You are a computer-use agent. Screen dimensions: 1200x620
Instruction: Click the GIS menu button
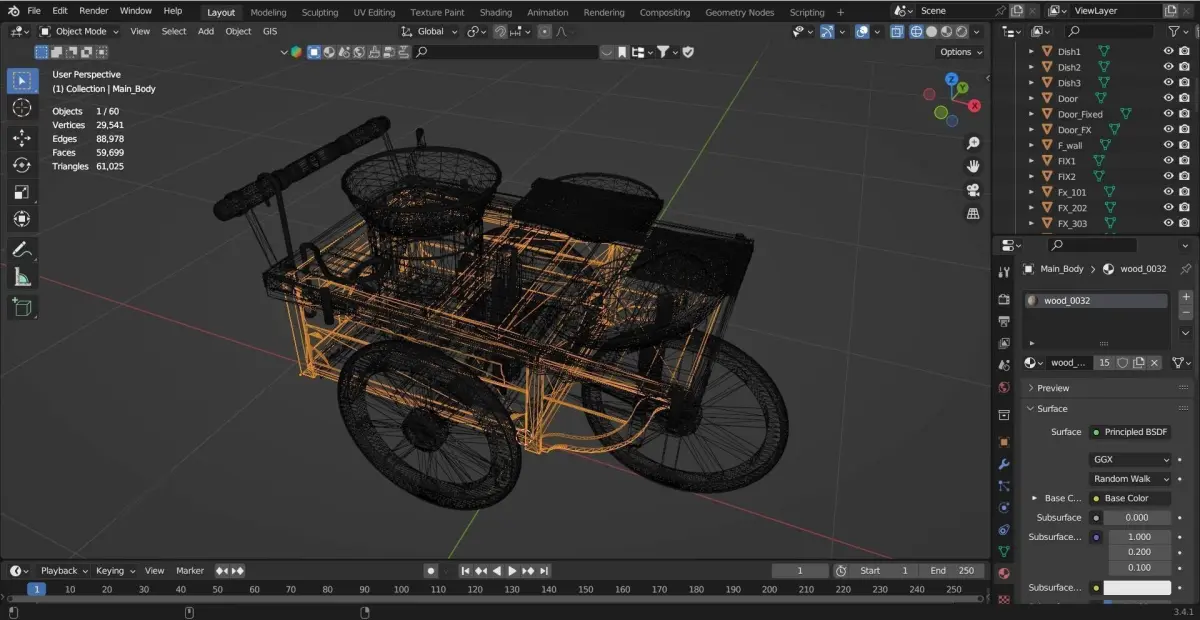[x=270, y=31]
